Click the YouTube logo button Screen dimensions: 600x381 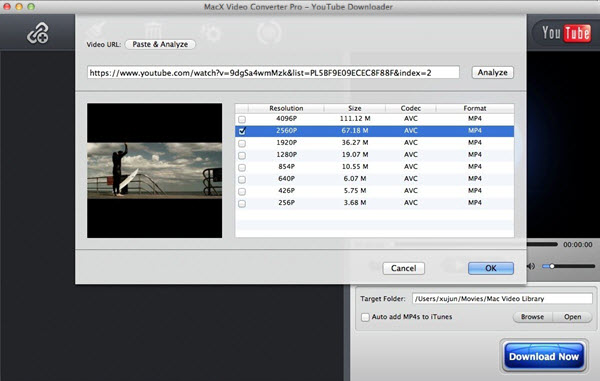(x=566, y=33)
